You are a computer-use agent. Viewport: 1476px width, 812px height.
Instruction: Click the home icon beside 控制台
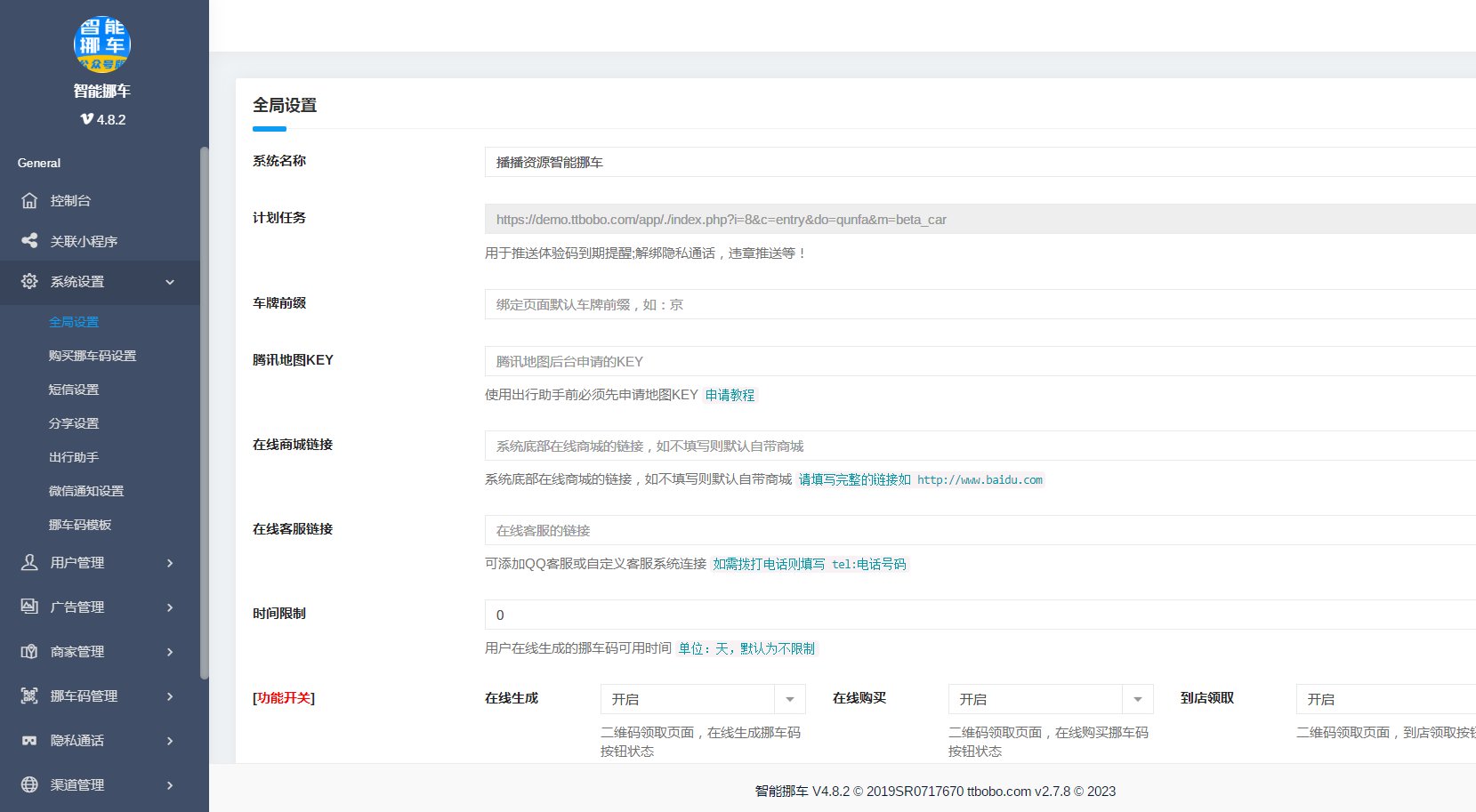pos(29,200)
